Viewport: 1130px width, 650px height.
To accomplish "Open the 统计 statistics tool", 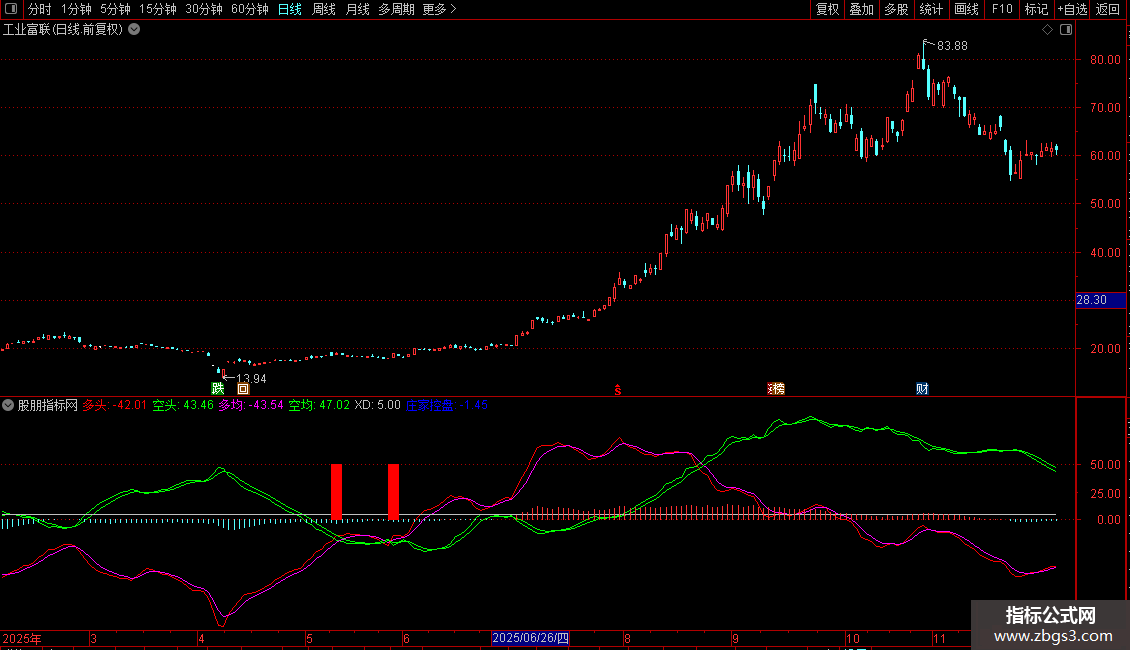I will (x=930, y=9).
